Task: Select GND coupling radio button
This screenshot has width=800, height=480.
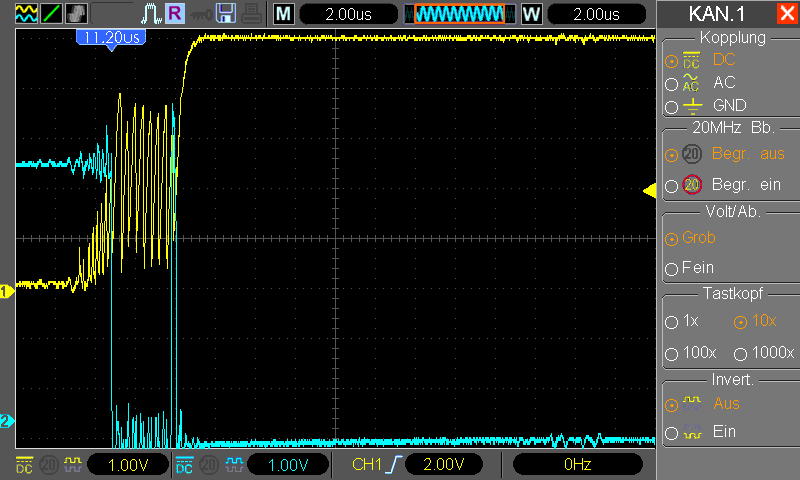Action: click(671, 107)
